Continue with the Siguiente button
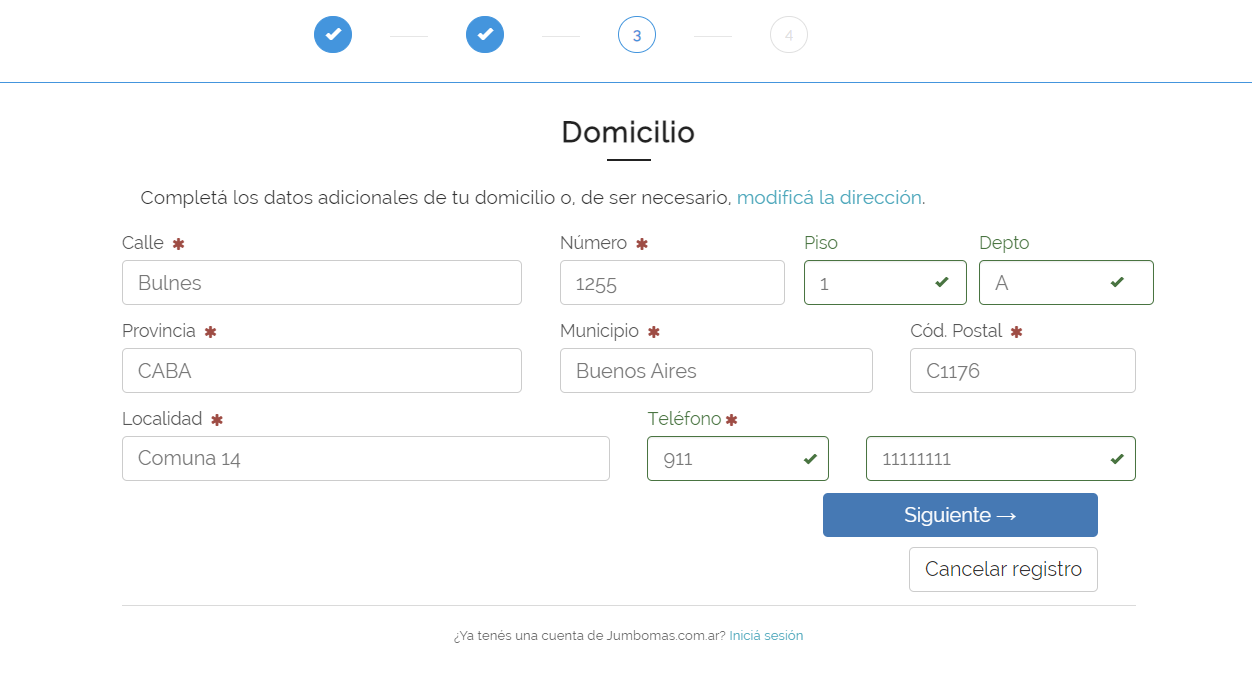Screen dimensions: 1252x683 coord(960,515)
